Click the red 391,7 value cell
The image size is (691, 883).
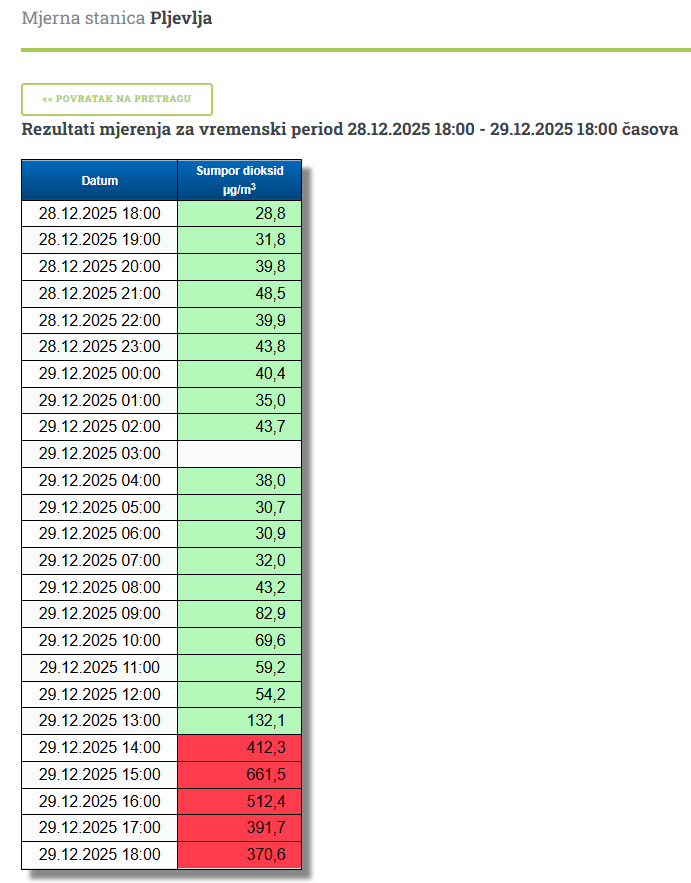click(239, 827)
